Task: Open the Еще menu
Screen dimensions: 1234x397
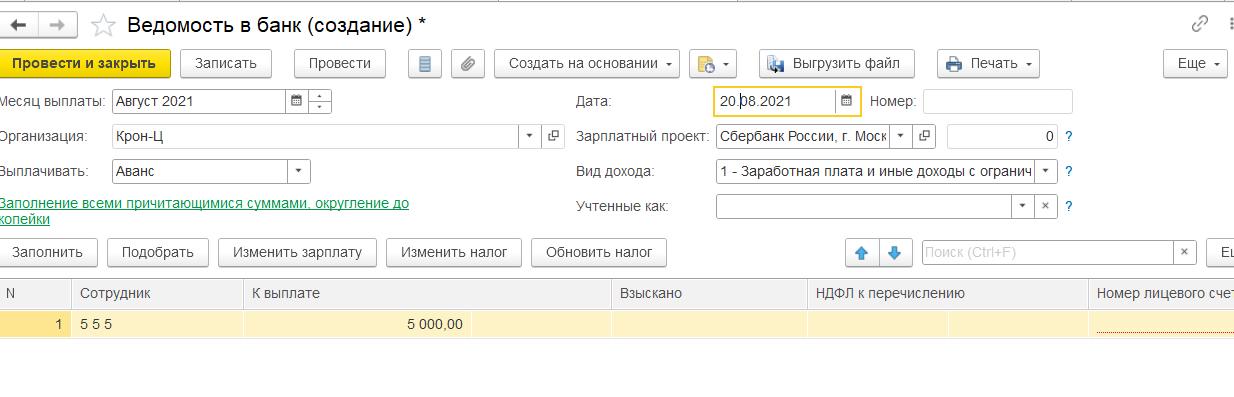Action: click(x=1195, y=63)
